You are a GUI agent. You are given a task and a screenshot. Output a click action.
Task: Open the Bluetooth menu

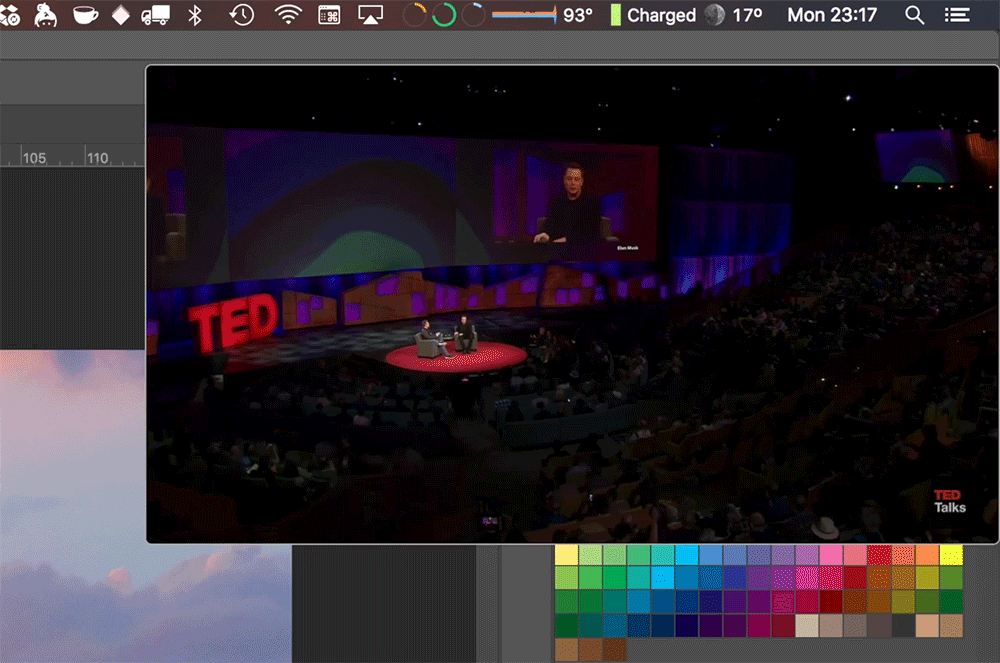click(195, 15)
